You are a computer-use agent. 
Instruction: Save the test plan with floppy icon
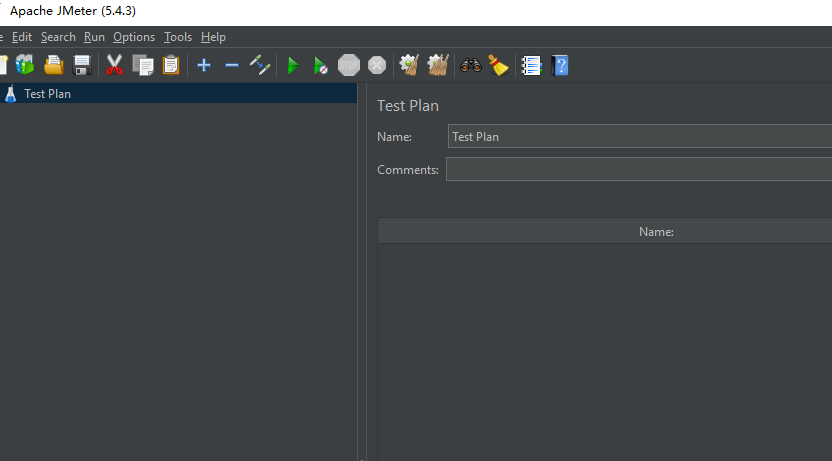point(82,65)
